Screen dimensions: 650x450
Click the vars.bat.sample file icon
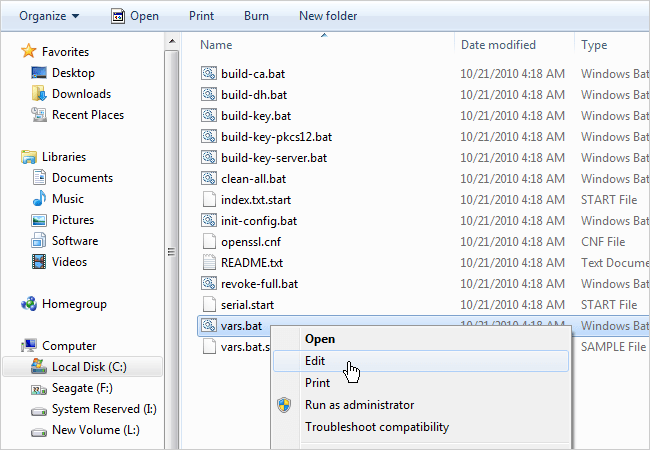(209, 346)
